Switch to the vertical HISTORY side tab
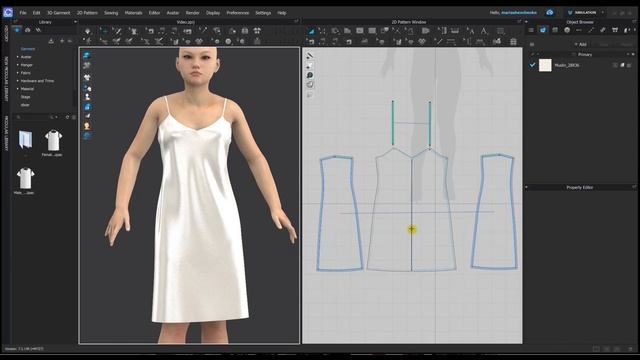The height and width of the screenshot is (360, 640). point(6,34)
